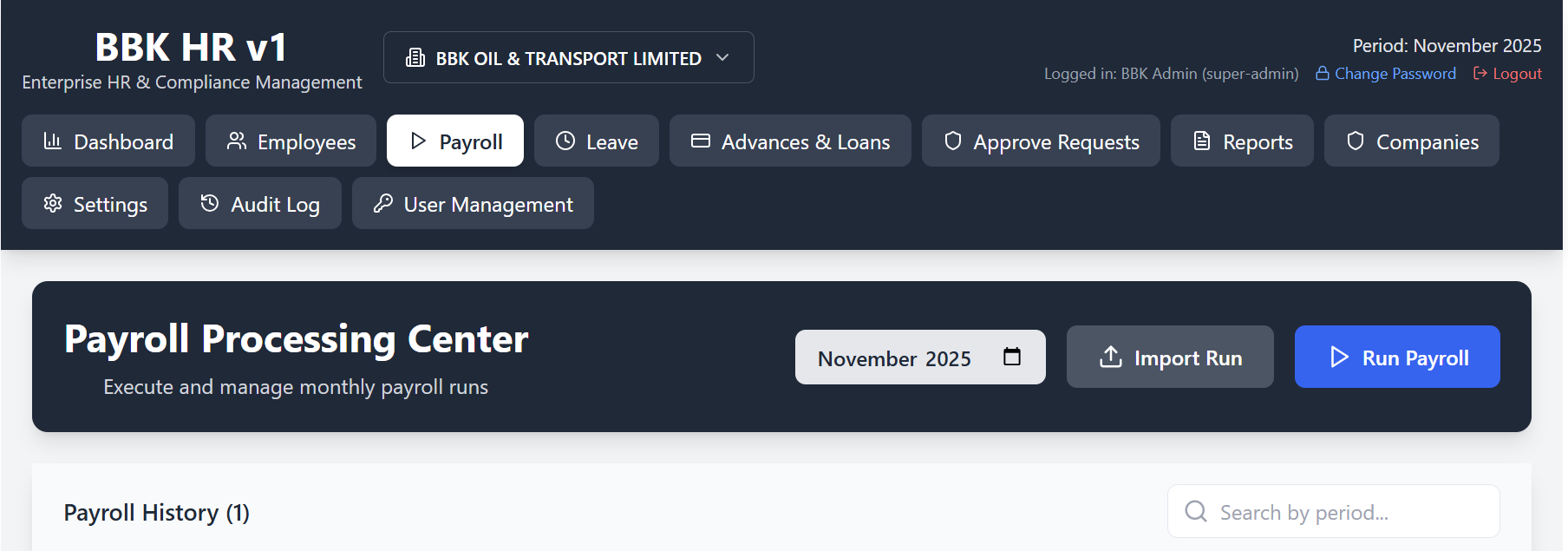
Task: Click the building icon in the company selector
Action: coord(415,58)
